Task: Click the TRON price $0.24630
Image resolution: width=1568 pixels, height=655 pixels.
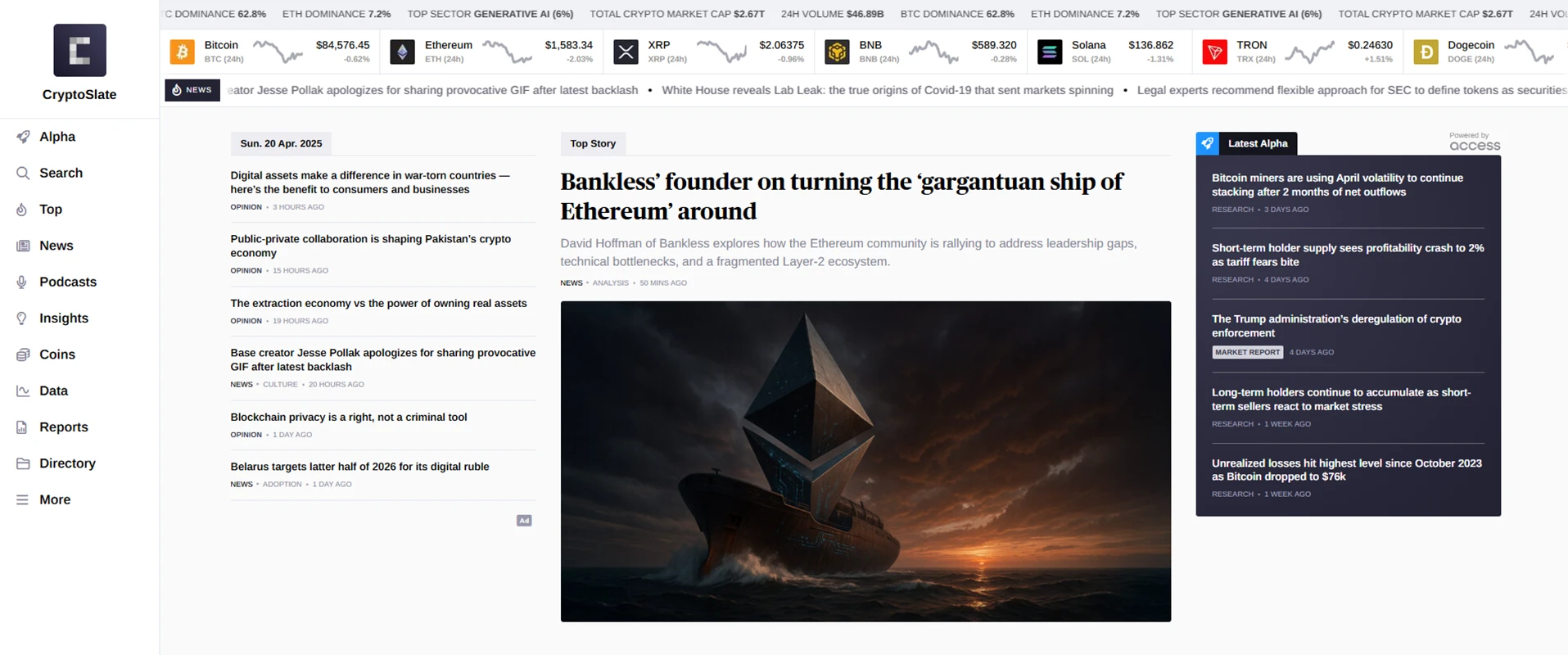Action: tap(1370, 45)
